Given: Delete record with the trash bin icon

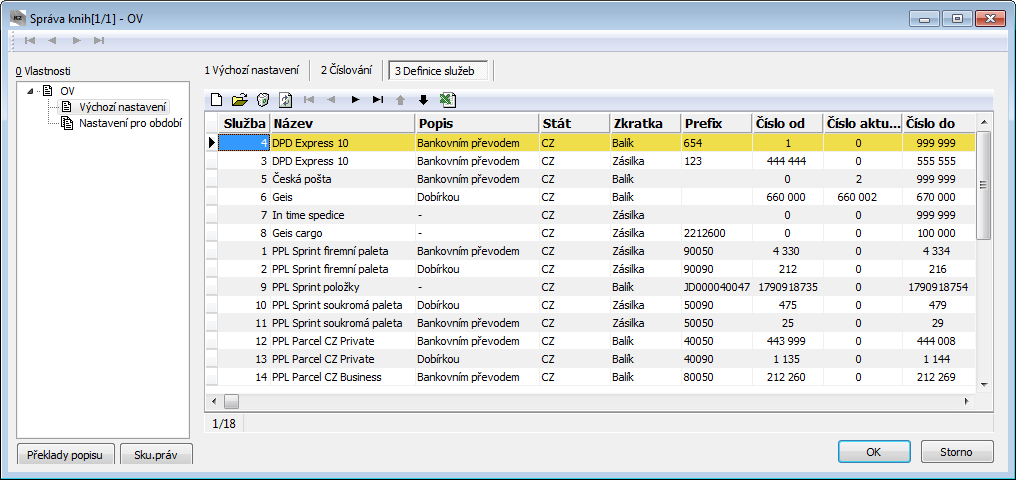Looking at the screenshot, I should (263, 100).
